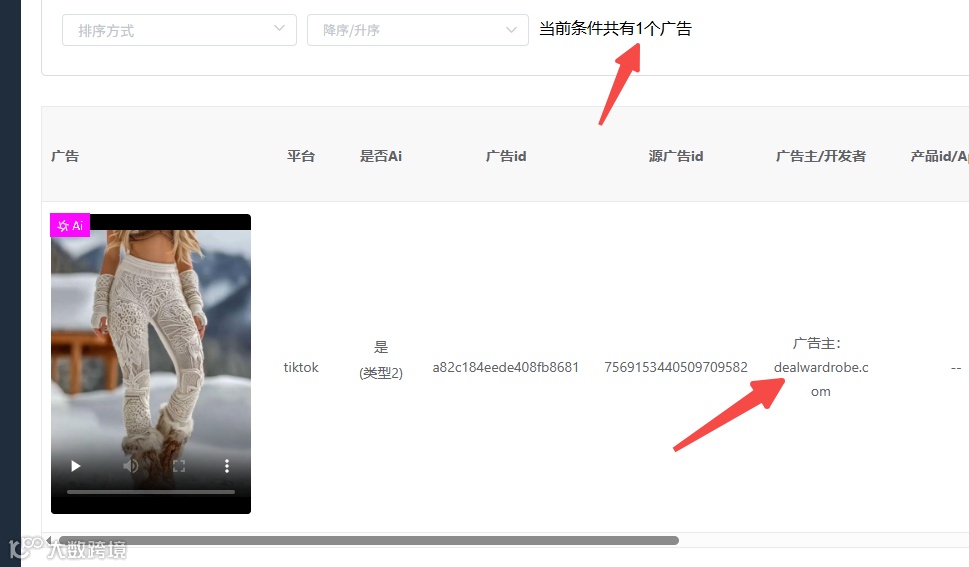This screenshot has width=969, height=567.
Task: Click the 是 (类型2) Ai type cell
Action: 381,360
